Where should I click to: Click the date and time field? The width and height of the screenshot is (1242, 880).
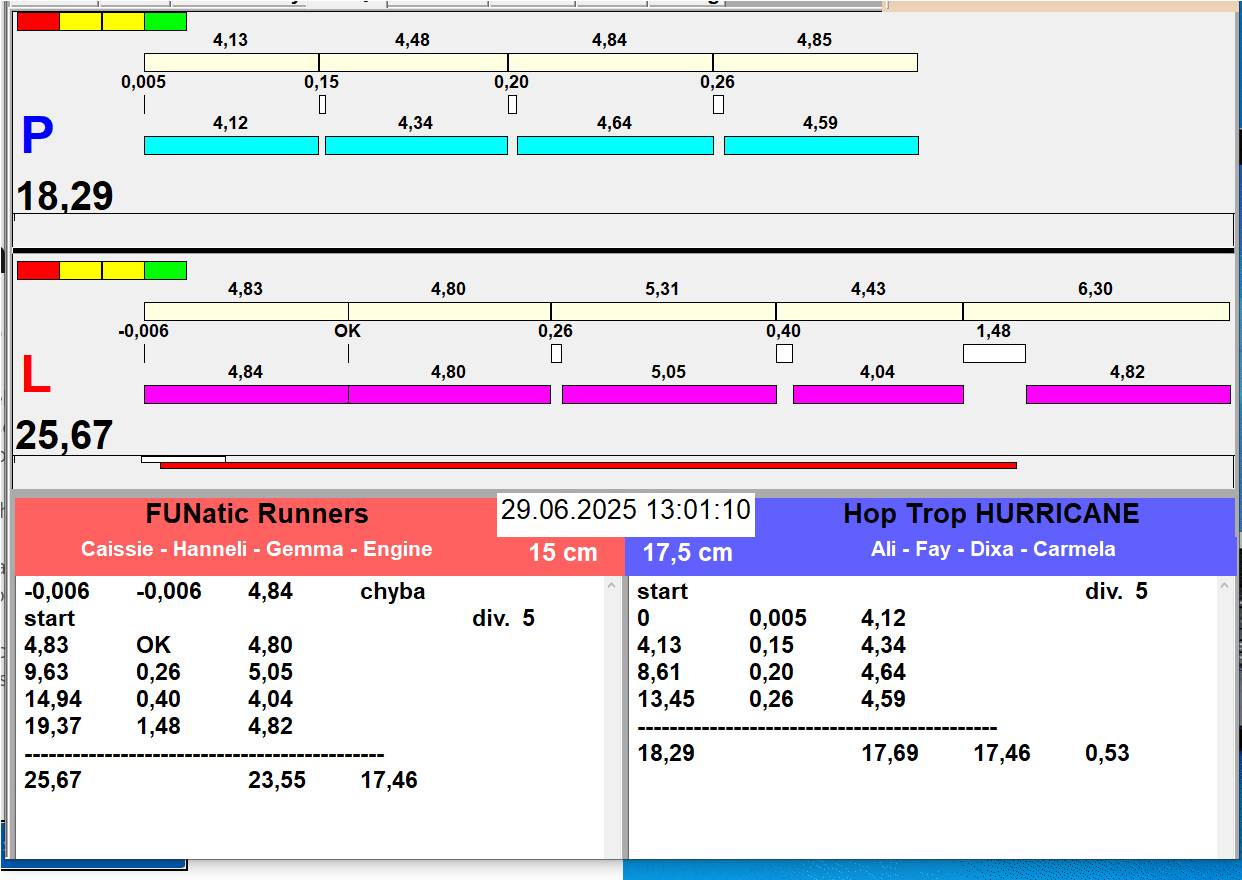[625, 510]
